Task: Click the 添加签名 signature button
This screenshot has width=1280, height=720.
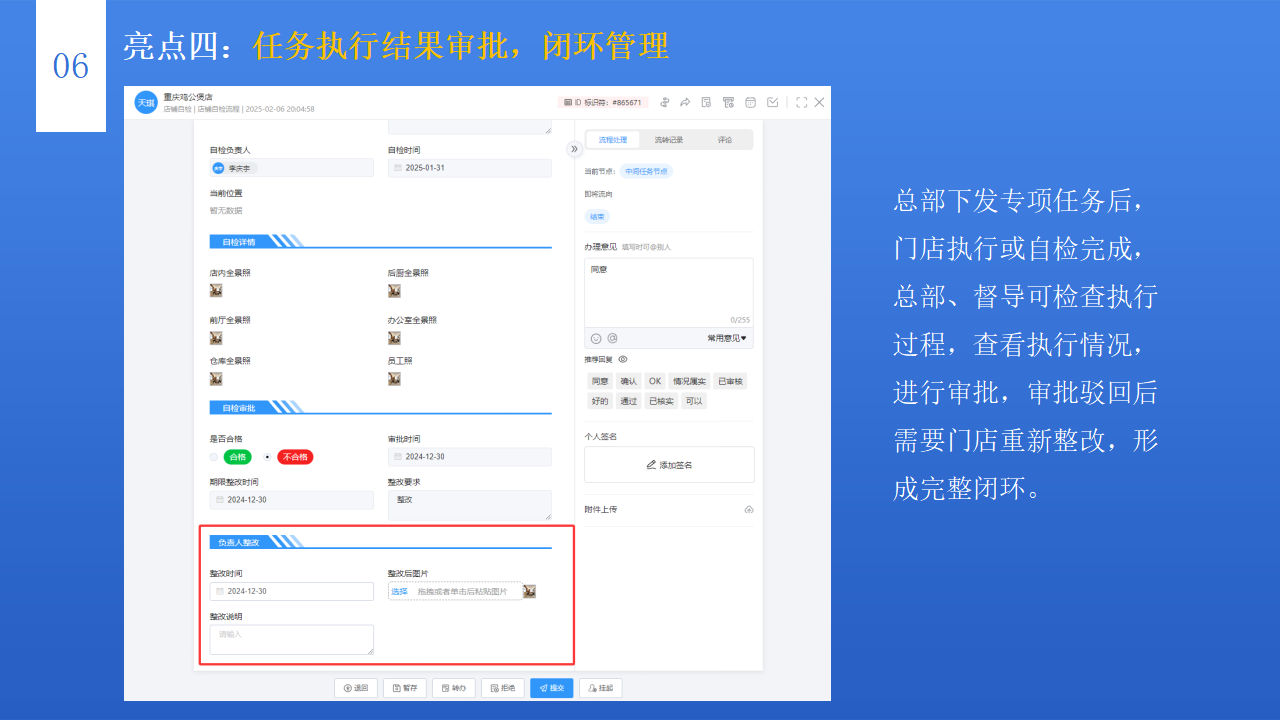Action: [x=668, y=464]
